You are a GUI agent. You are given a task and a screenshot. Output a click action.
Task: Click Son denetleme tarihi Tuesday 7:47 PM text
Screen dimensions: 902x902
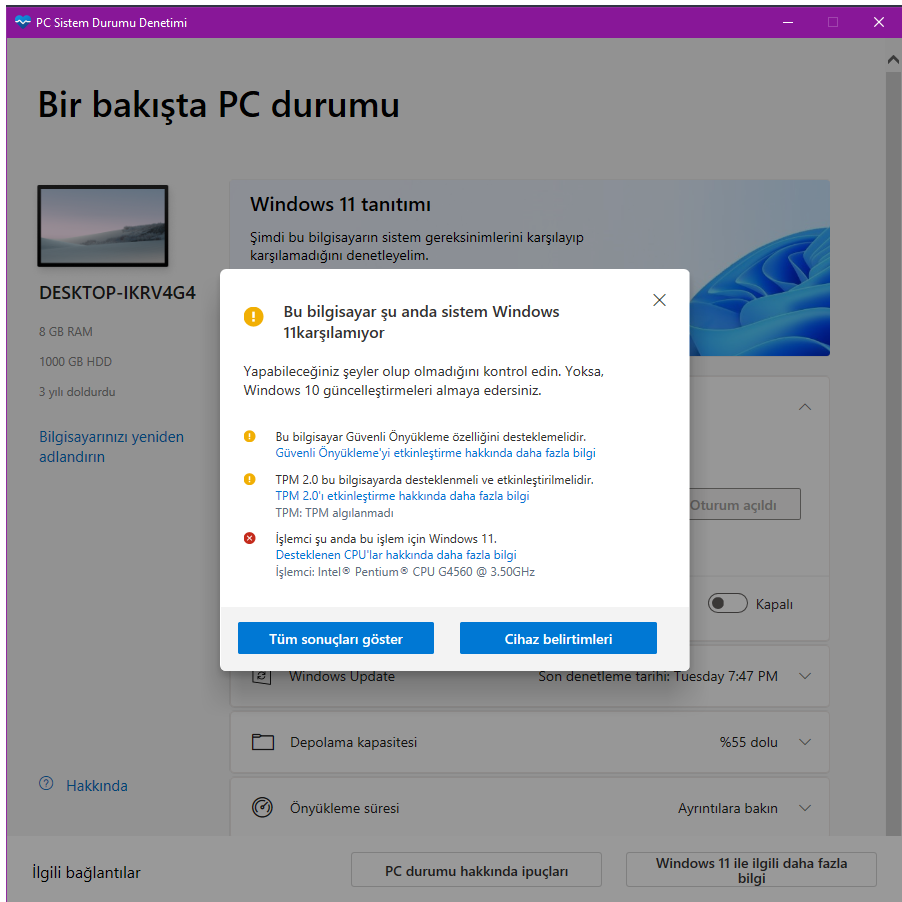[658, 676]
